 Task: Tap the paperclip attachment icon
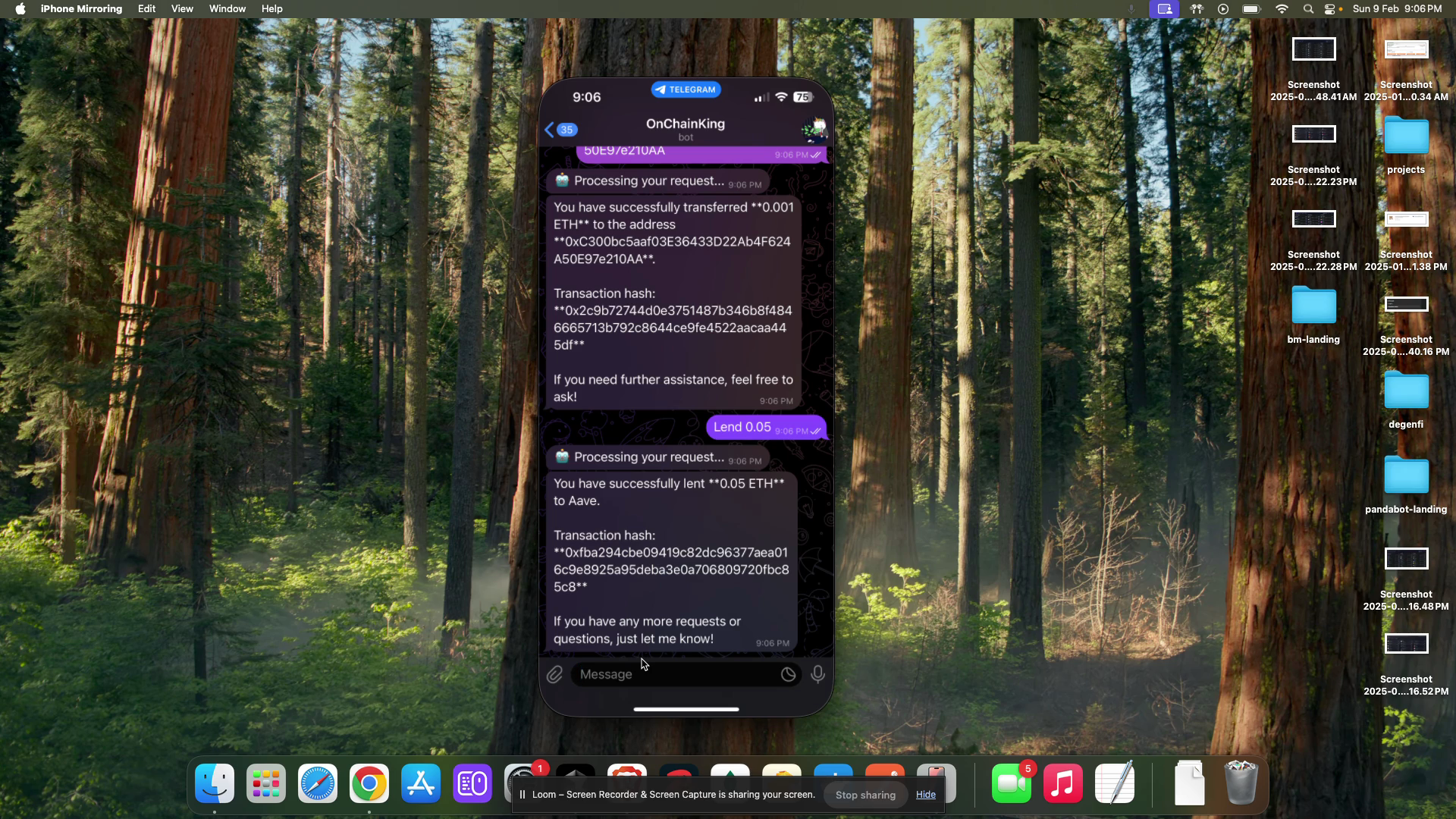pyautogui.click(x=554, y=675)
